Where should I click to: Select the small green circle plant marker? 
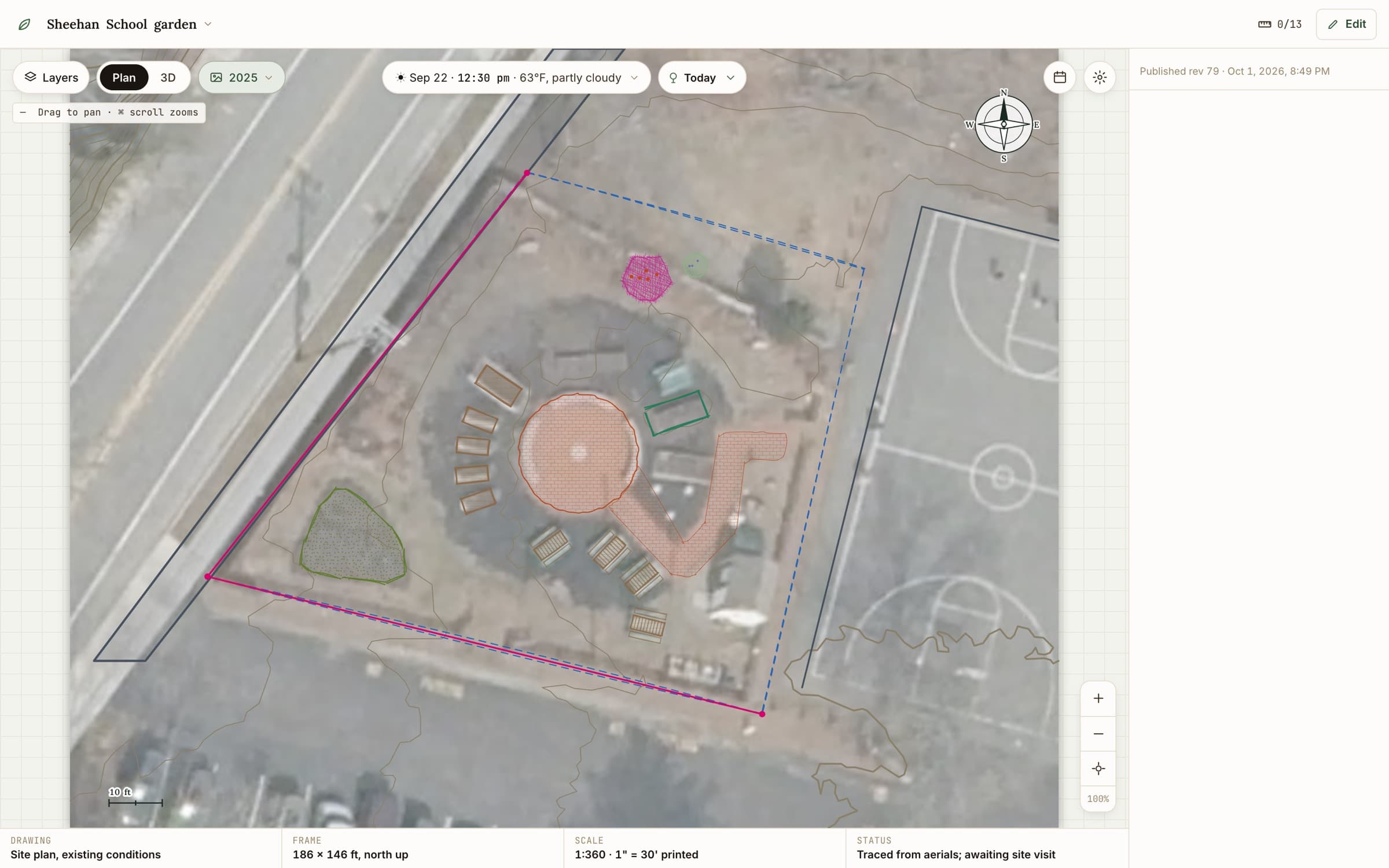pos(694,266)
